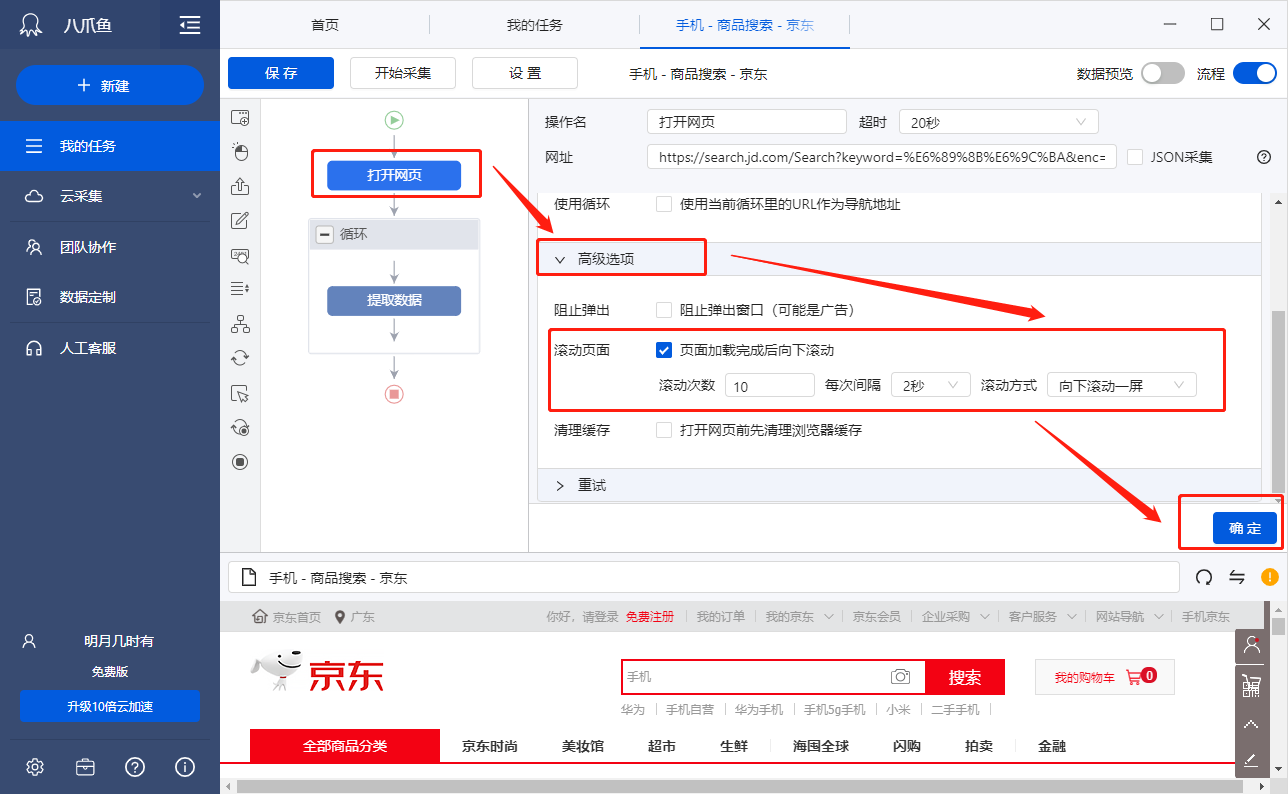Open the 每次间隔 2秒 dropdown

click(930, 385)
